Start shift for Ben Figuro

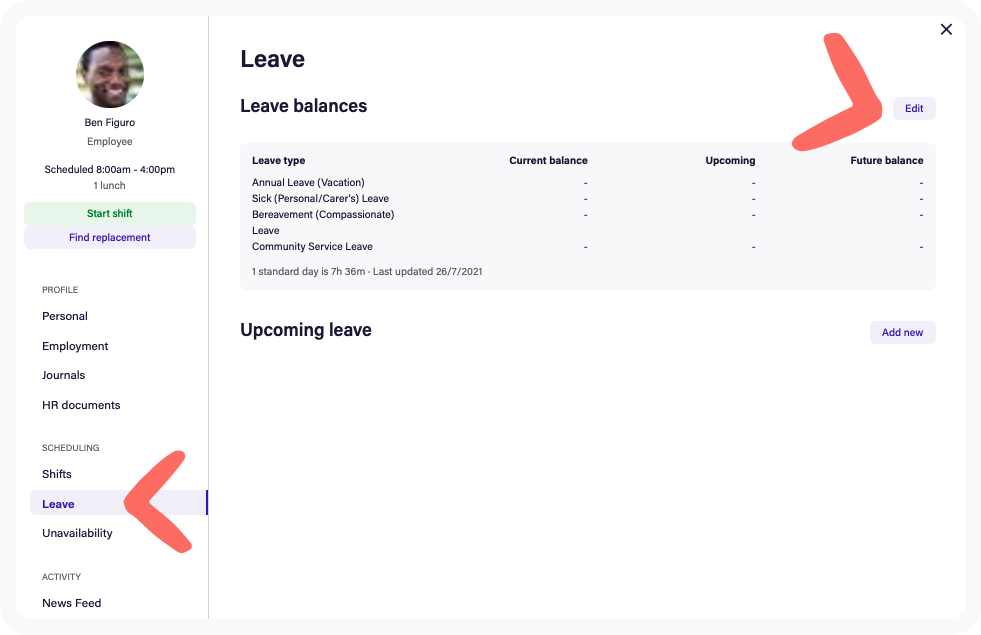click(x=109, y=213)
